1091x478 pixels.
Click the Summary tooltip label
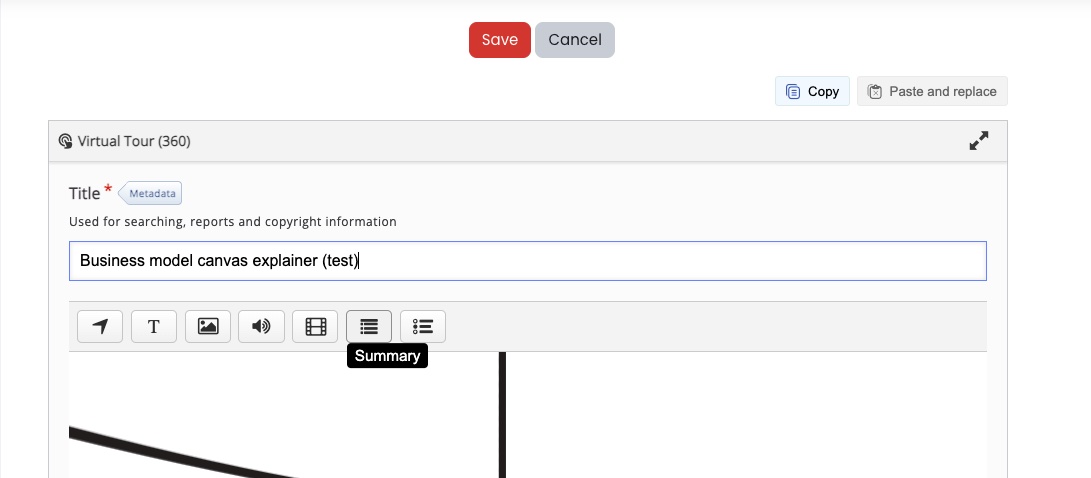388,356
